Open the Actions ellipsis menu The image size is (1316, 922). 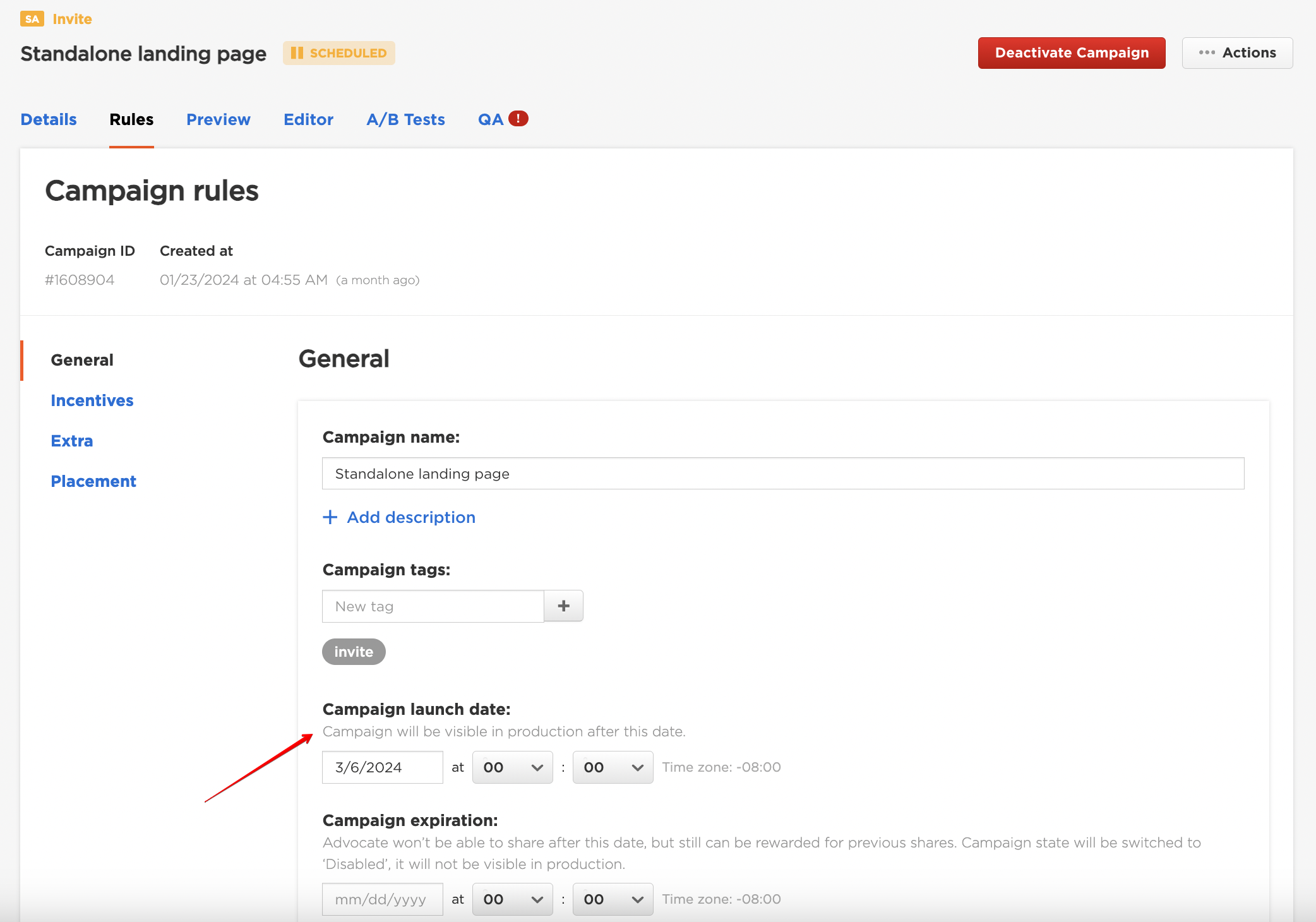coord(1237,53)
